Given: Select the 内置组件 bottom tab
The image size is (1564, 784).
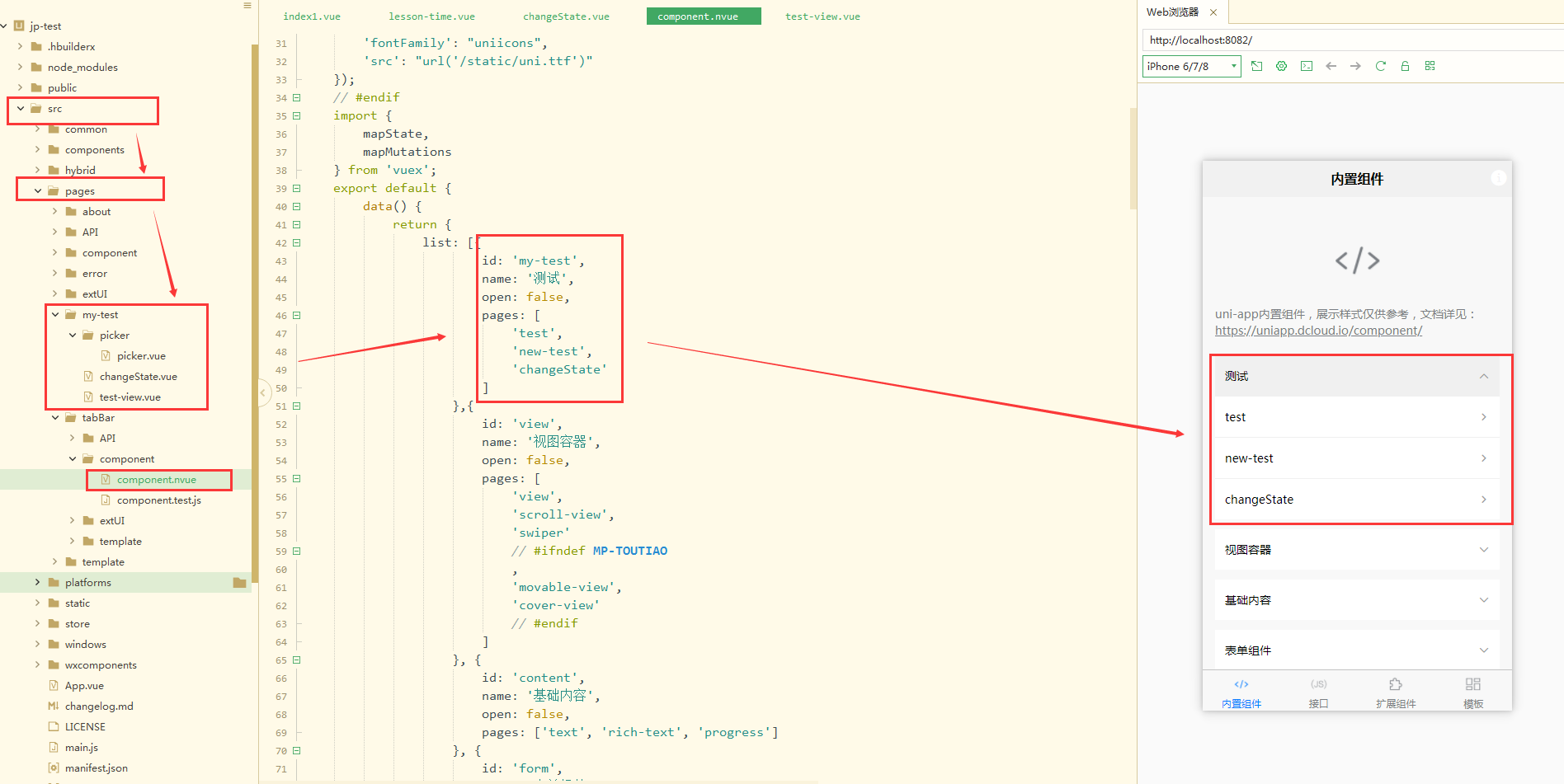Looking at the screenshot, I should coord(1241,692).
